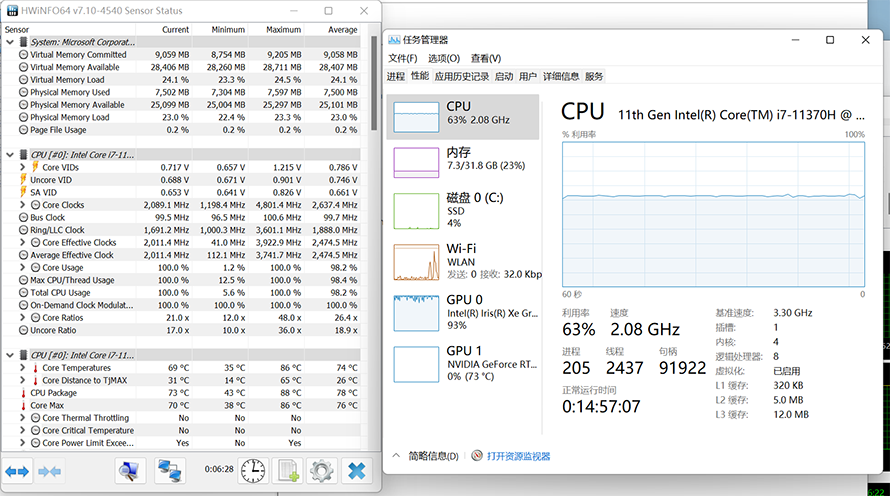Expand the Core Temperatures row

tap(23, 368)
